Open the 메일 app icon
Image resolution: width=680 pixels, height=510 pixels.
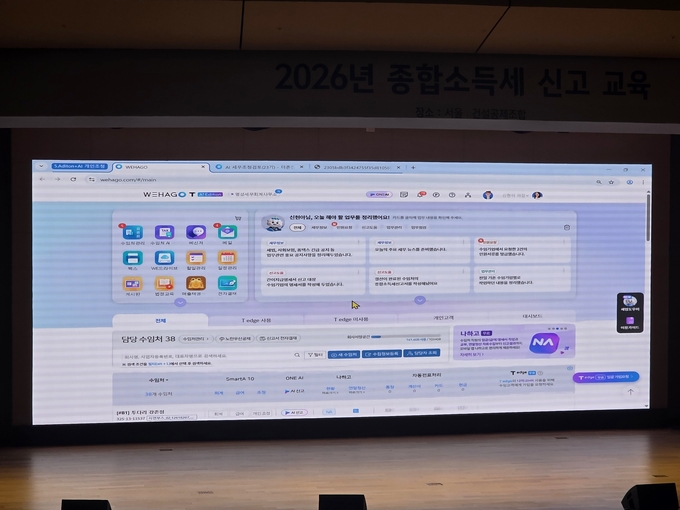(x=228, y=233)
